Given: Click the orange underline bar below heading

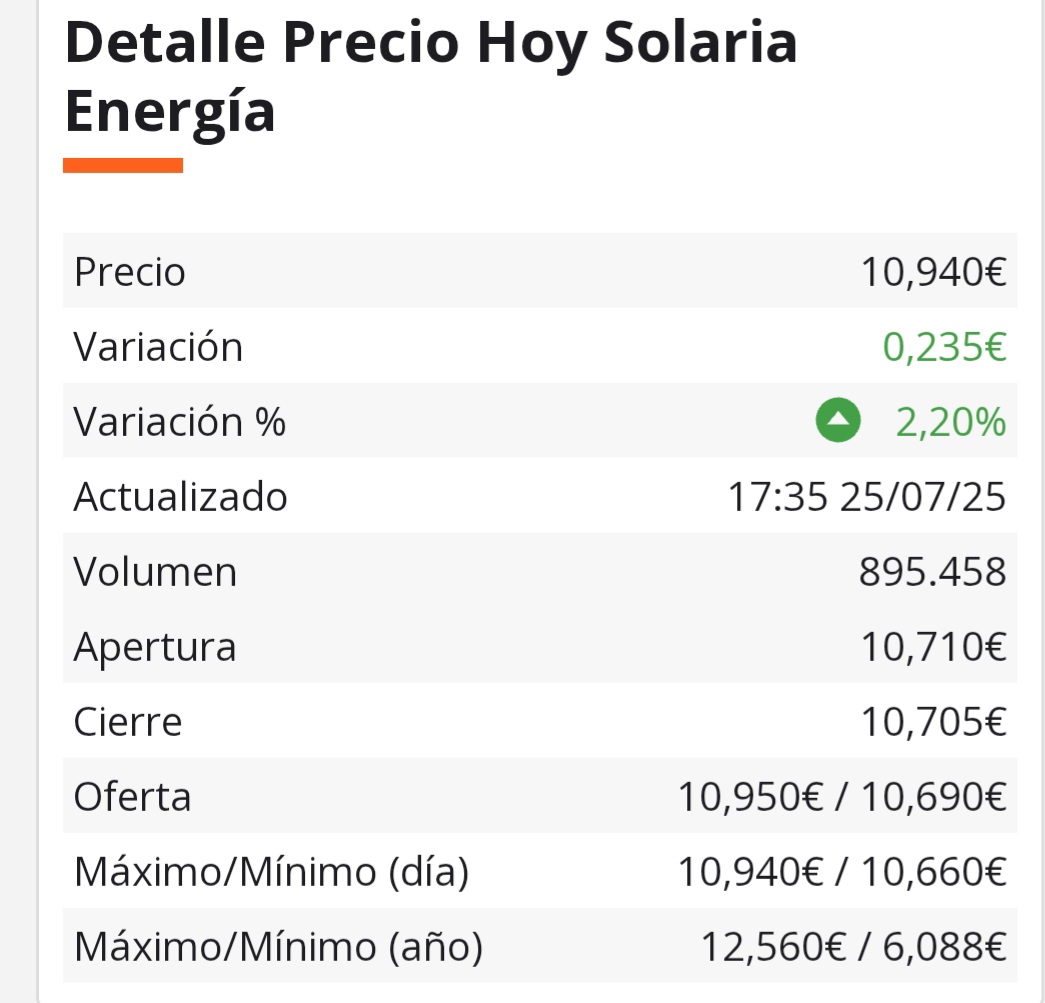Looking at the screenshot, I should point(123,165).
